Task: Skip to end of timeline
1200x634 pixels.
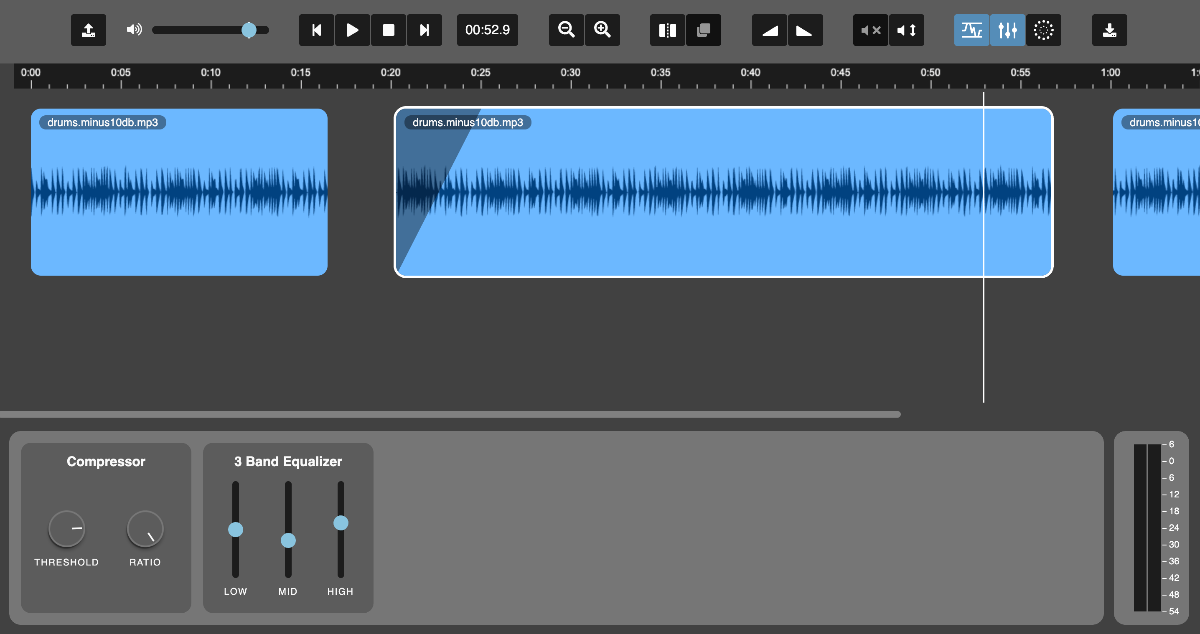Action: pos(424,30)
